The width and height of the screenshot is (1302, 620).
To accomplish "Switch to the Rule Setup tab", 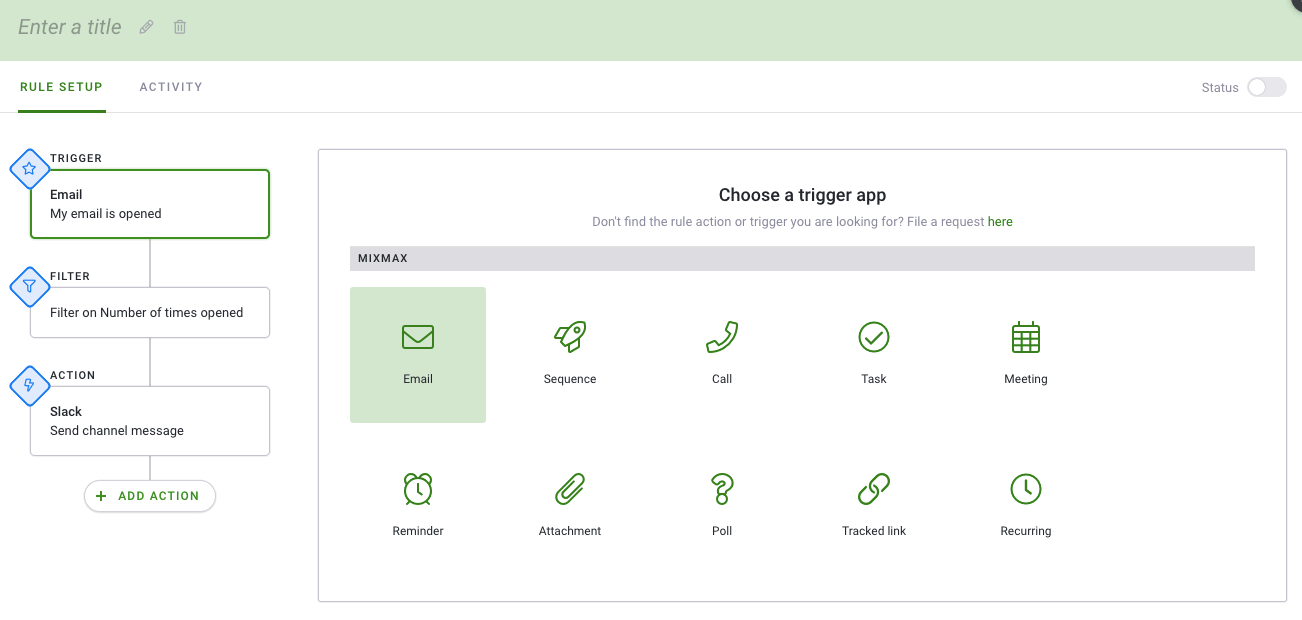I will [x=61, y=87].
